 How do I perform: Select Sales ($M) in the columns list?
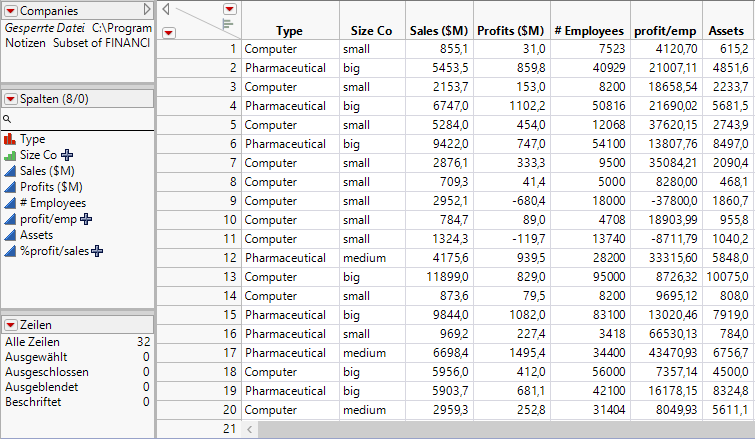coord(47,171)
